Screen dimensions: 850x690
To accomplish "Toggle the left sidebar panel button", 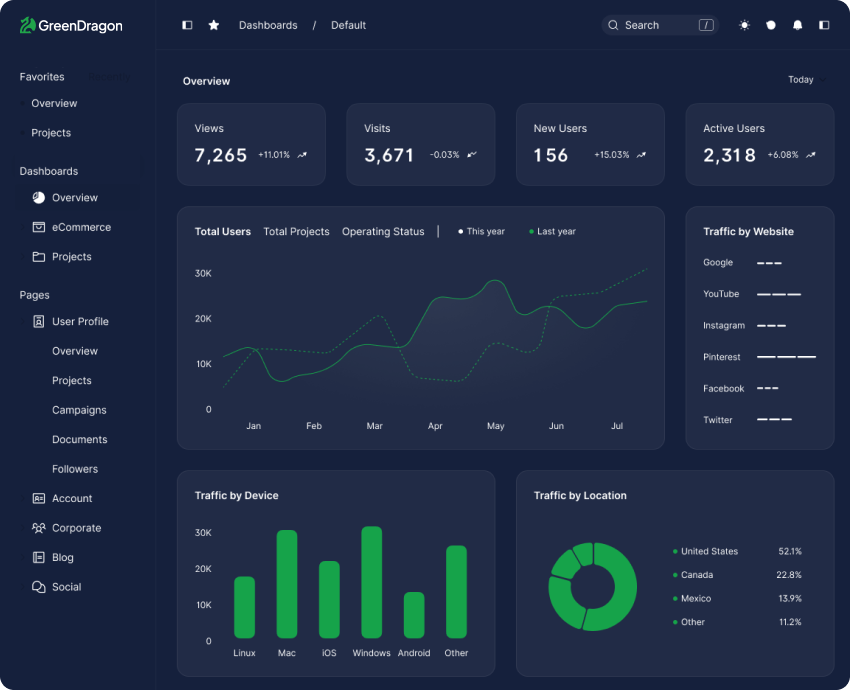I will click(x=187, y=25).
